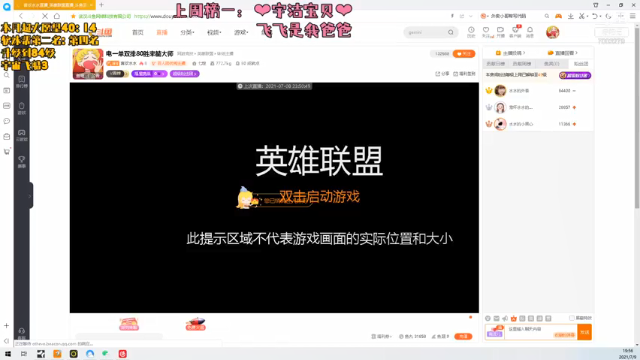Switch to fourth ranking tab in side panel
Image resolution: width=640 pixels, height=360 pixels.
coord(581,64)
